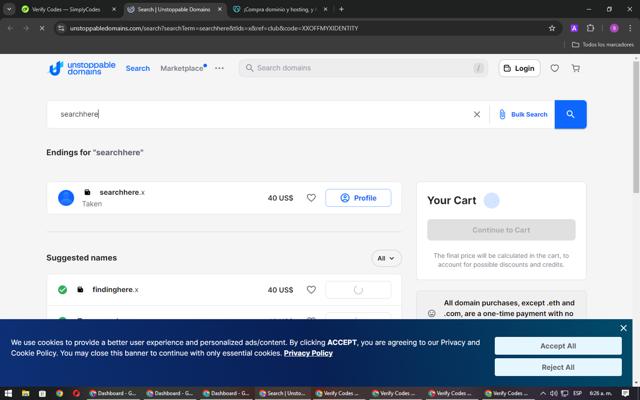Open the notification center icon
The image size is (640, 400).
click(625, 393)
